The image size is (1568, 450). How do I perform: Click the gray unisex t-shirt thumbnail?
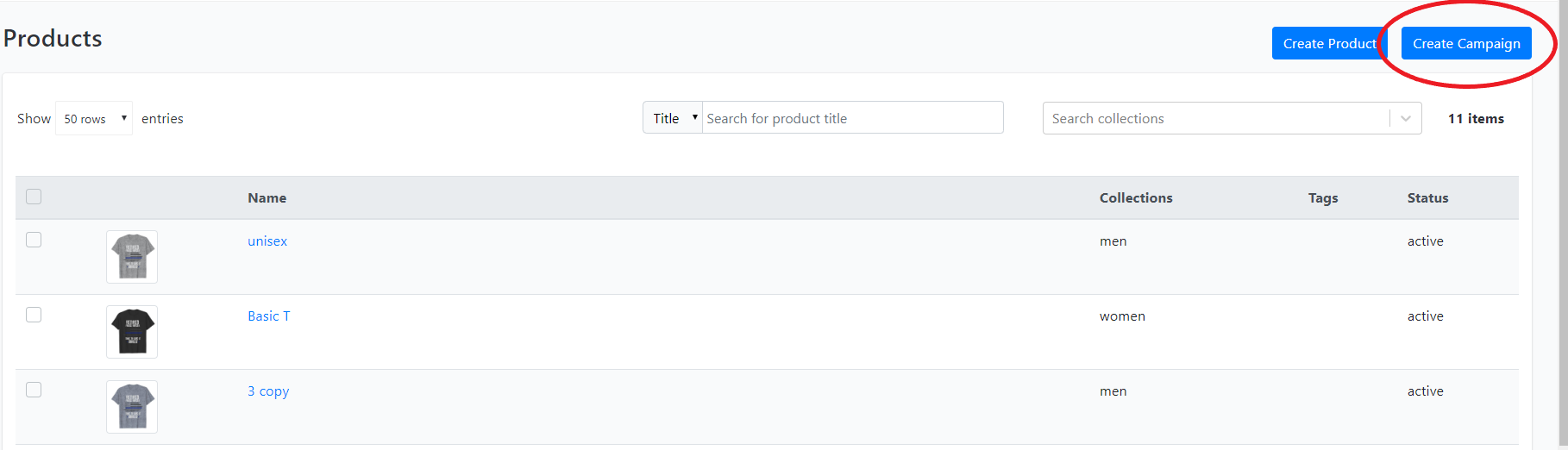click(x=132, y=257)
